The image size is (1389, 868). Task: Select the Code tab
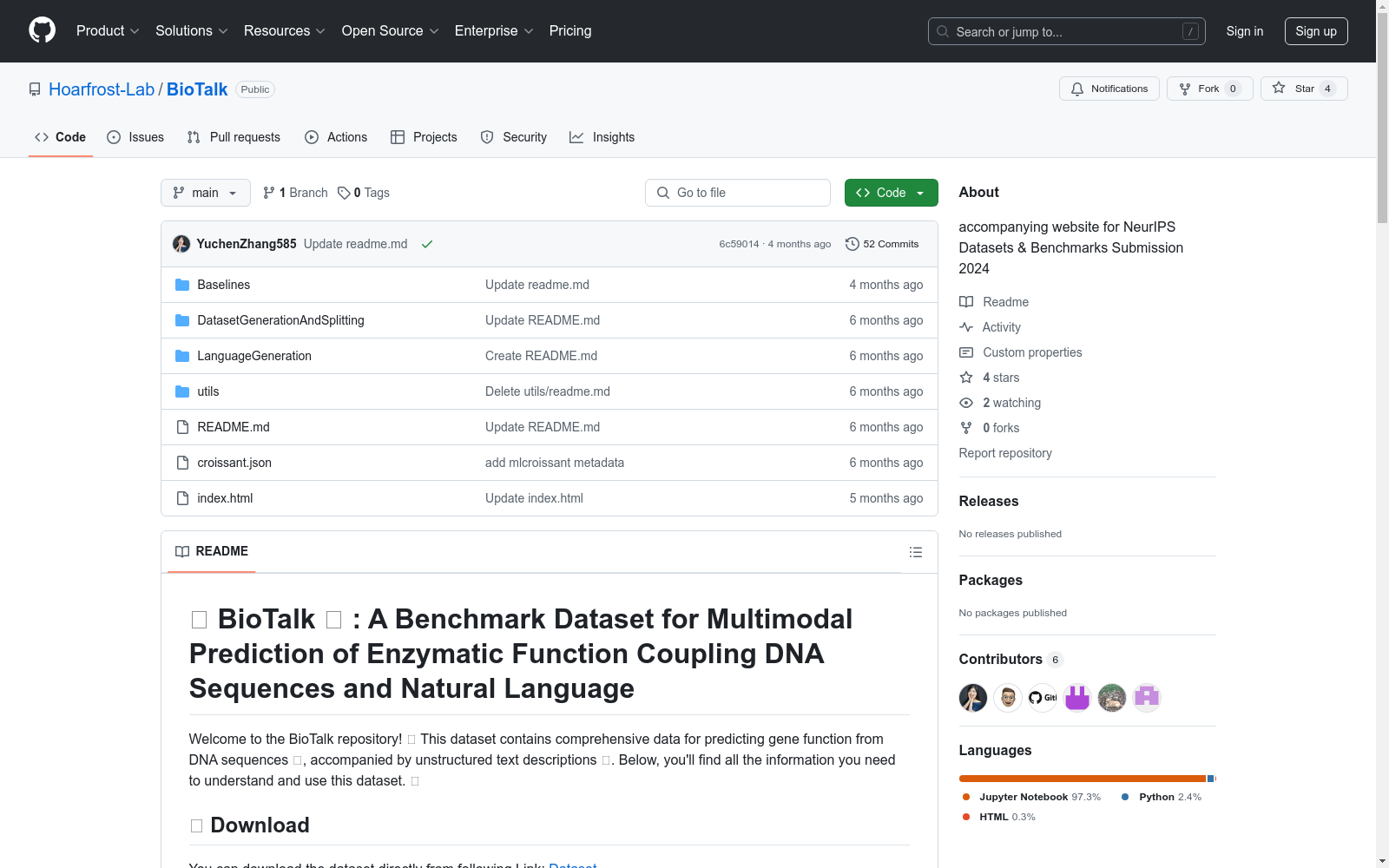coord(61,137)
